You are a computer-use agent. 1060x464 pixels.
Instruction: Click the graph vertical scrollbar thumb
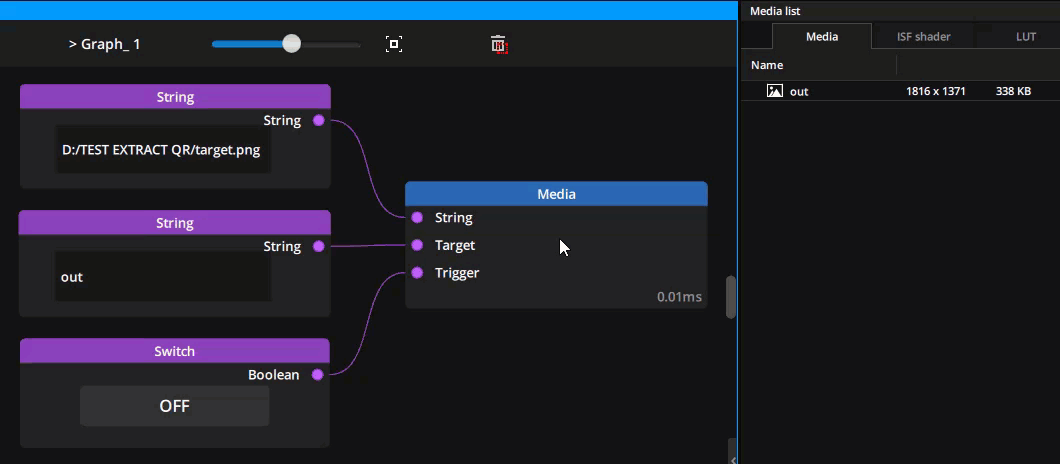(x=731, y=297)
